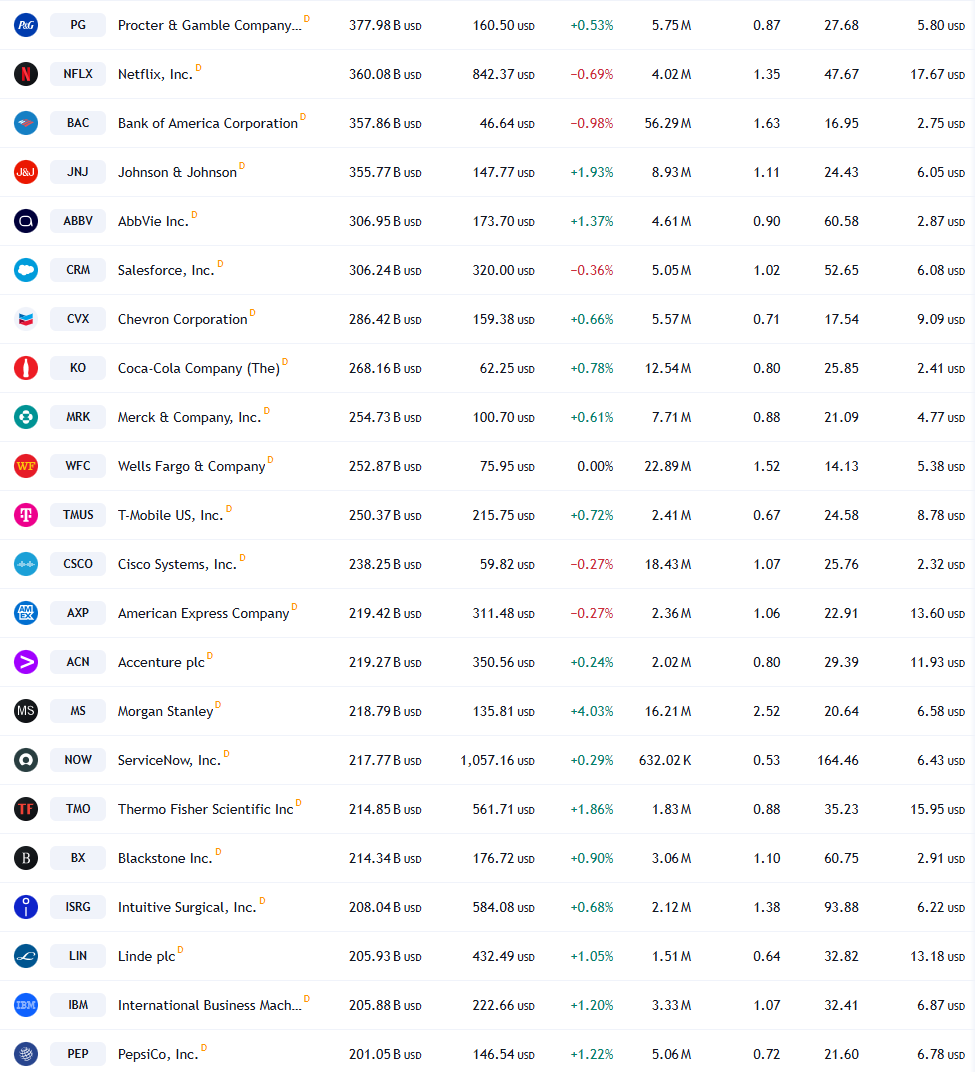The image size is (975, 1072).
Task: Open the NFLX ticker symbol
Action: (78, 74)
